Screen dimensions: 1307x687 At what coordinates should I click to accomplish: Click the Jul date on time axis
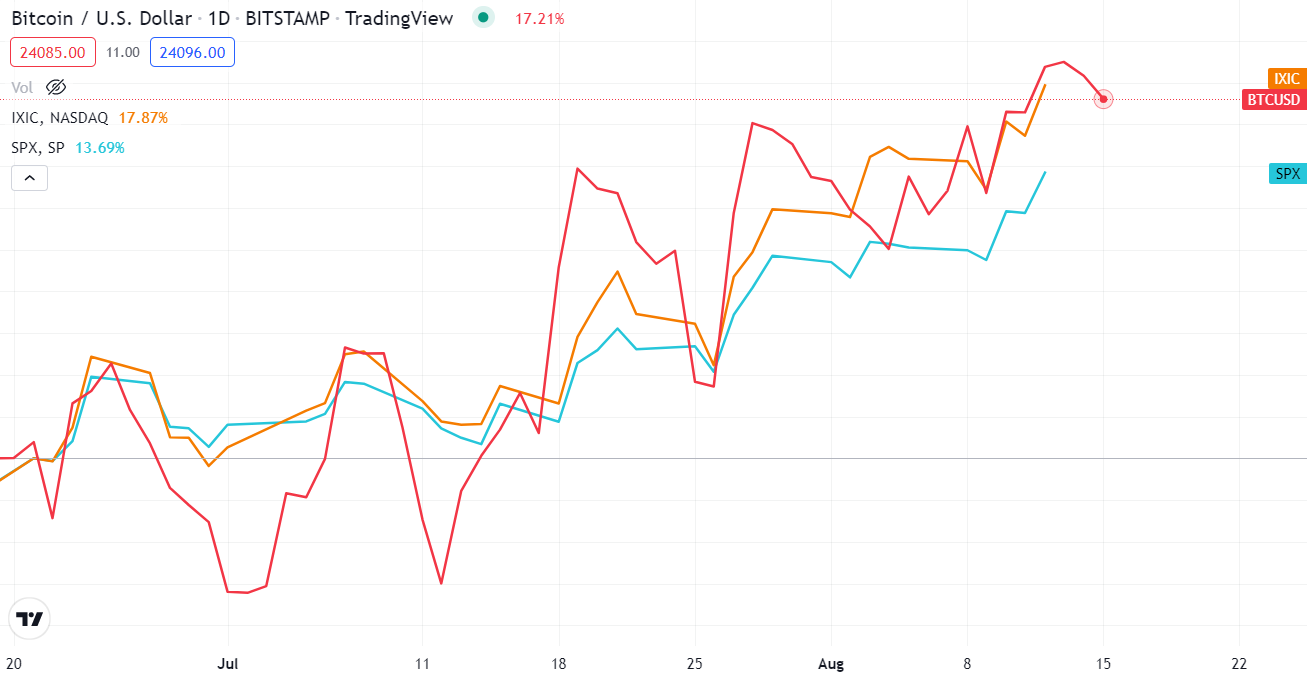point(228,663)
